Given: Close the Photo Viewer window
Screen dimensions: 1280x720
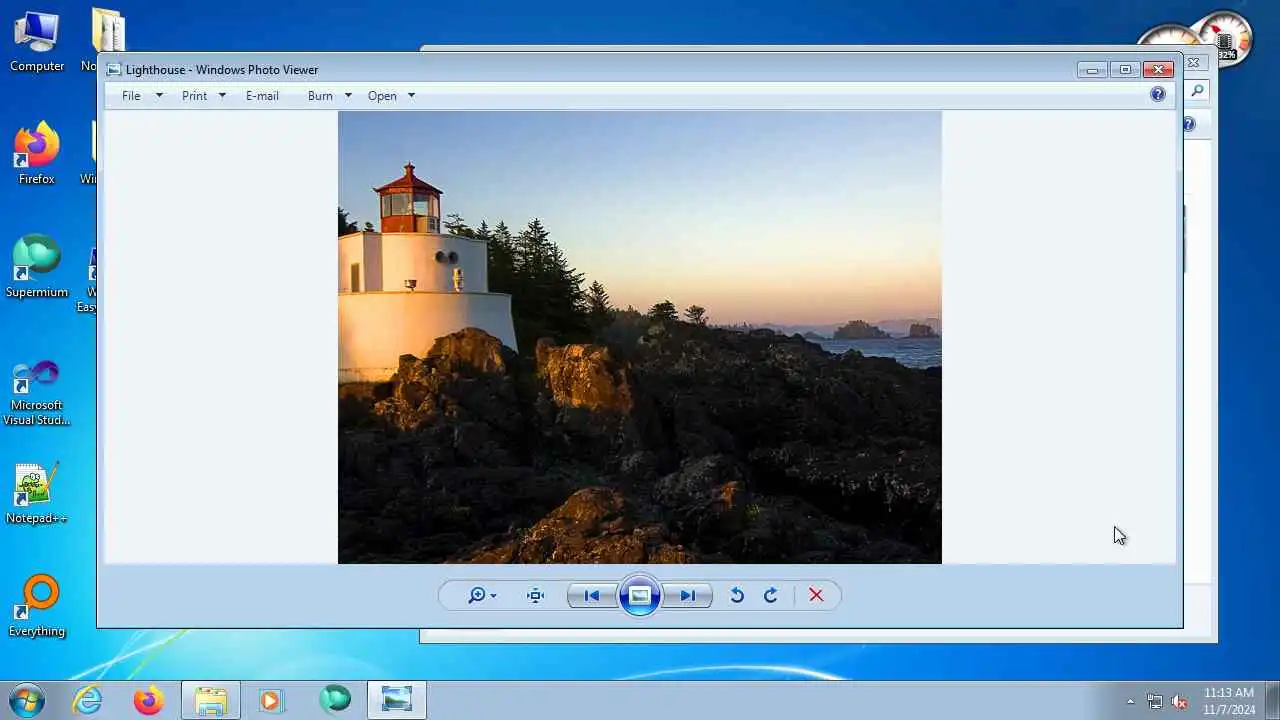Looking at the screenshot, I should [x=1158, y=69].
